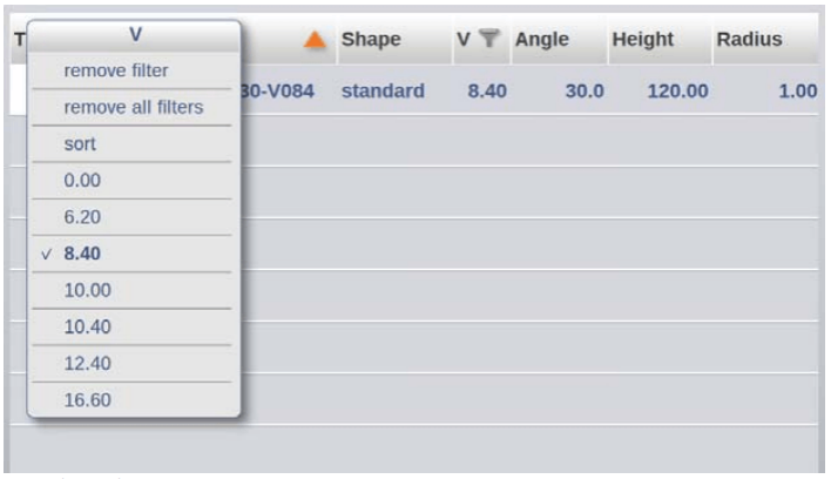Filter by value 0.00
The image size is (831, 479).
click(82, 181)
